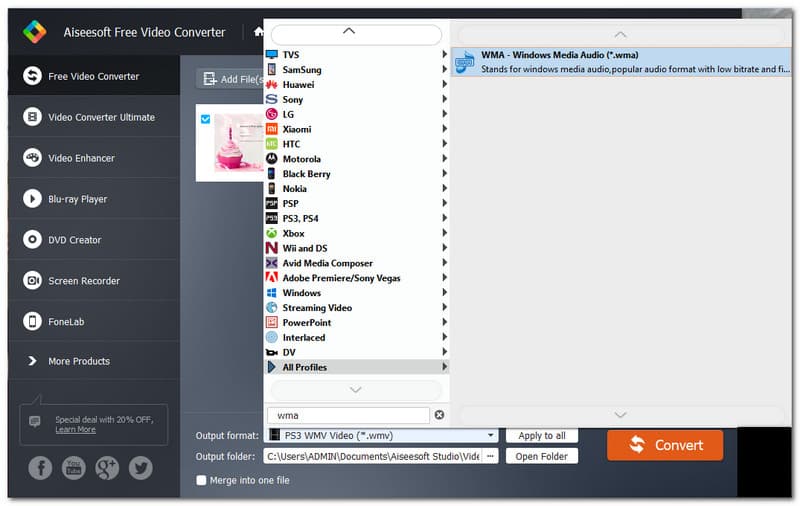Screen dimensions: 800x506
Task: Open Free Video Converter sidebar item
Action: 94,76
